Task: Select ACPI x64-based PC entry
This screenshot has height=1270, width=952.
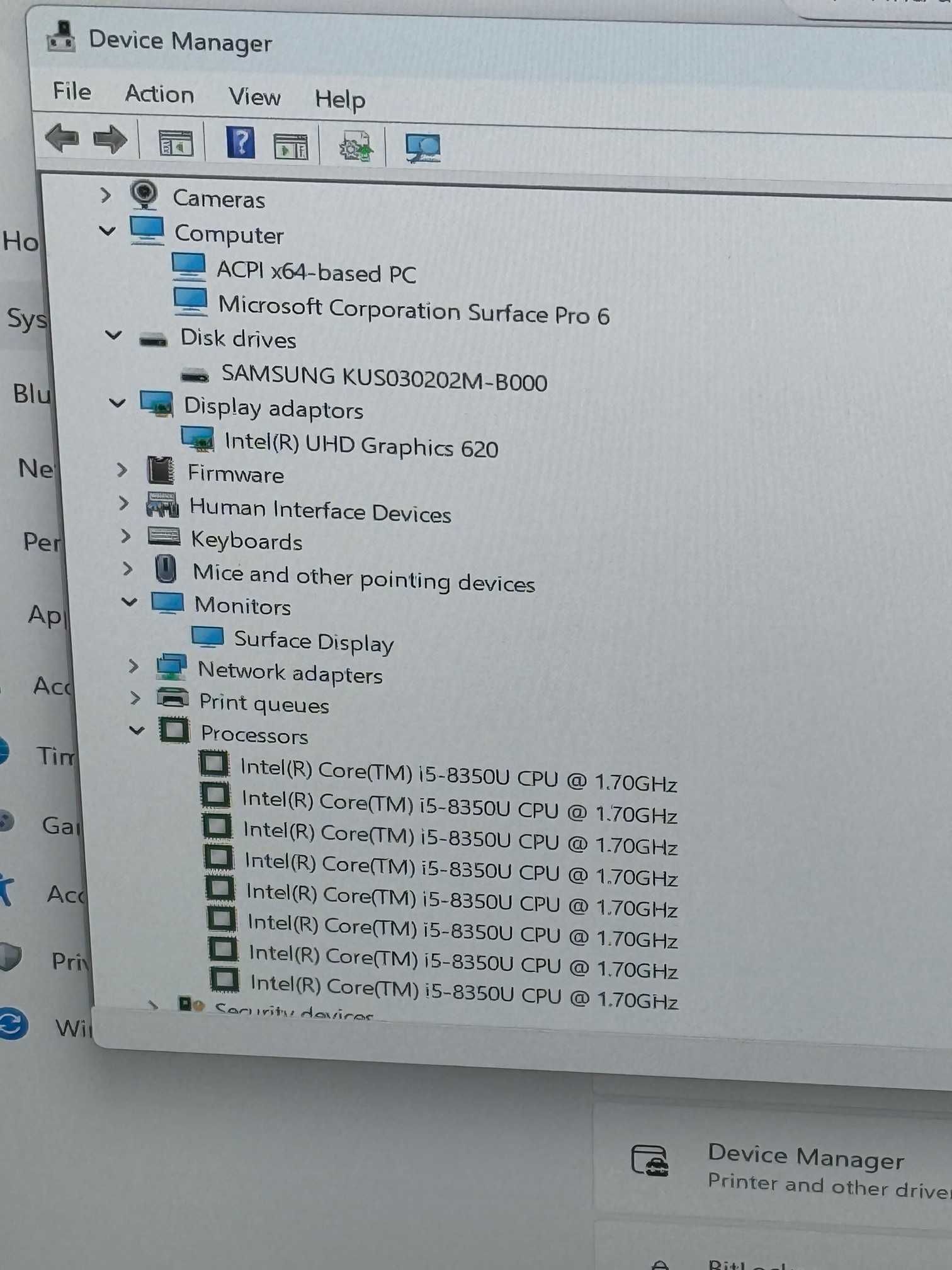Action: coord(316,273)
